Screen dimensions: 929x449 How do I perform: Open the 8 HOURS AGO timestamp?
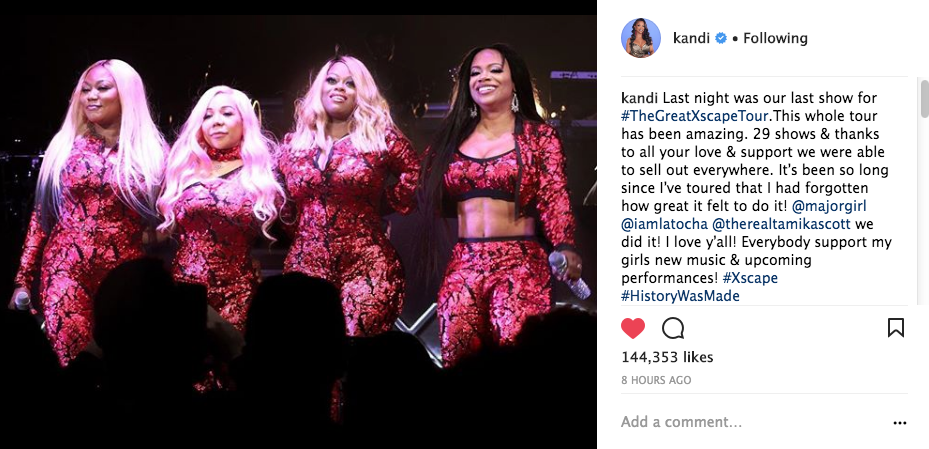[x=656, y=380]
